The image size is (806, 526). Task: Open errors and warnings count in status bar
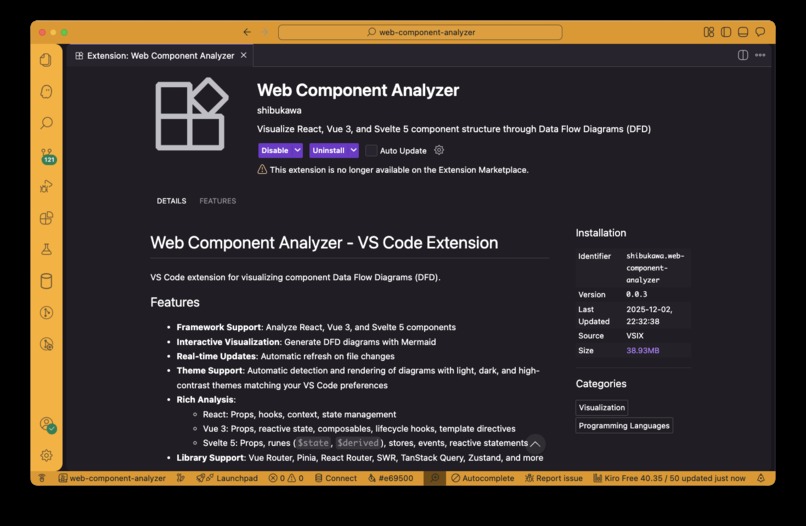[286, 478]
